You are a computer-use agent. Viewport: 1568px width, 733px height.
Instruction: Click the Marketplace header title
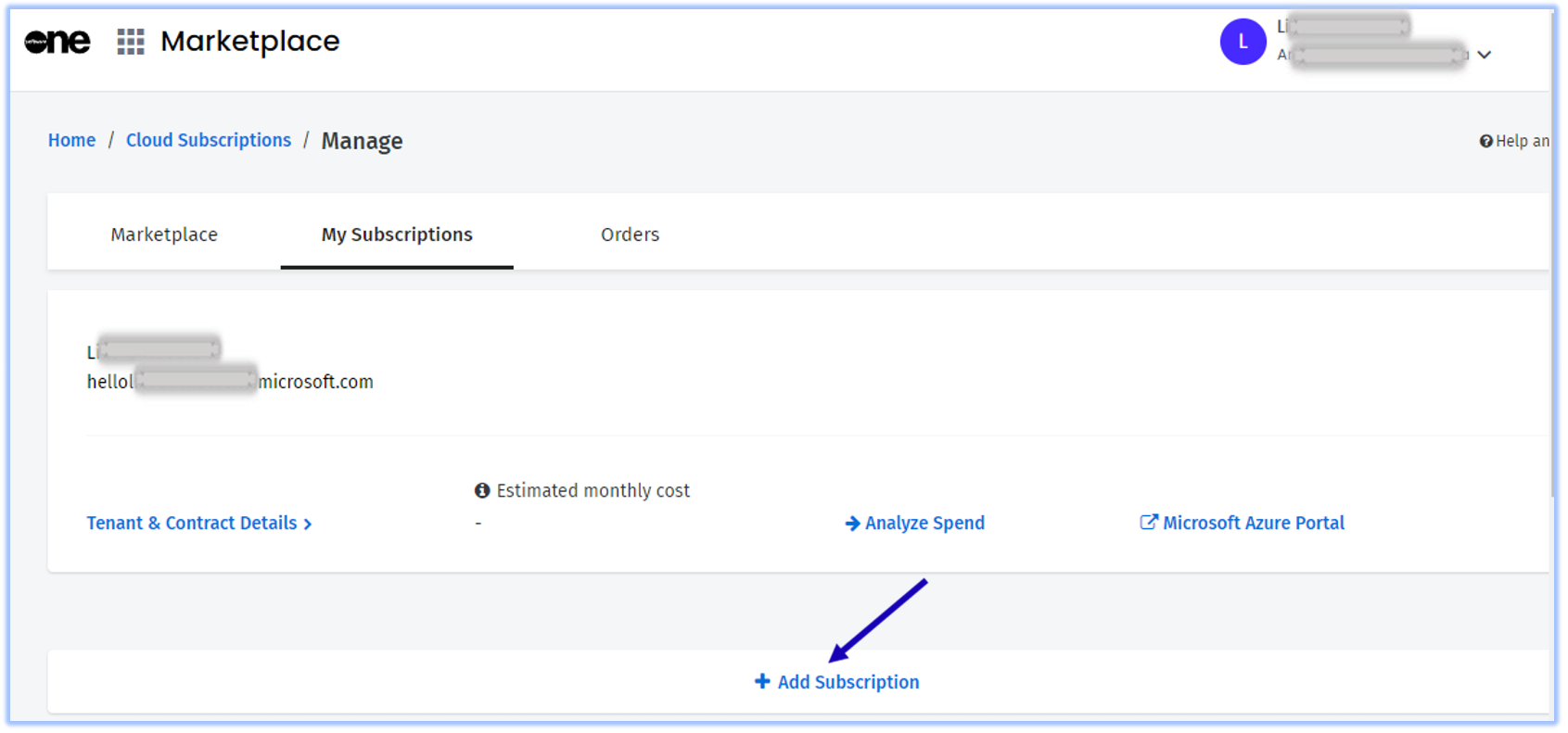tap(249, 42)
